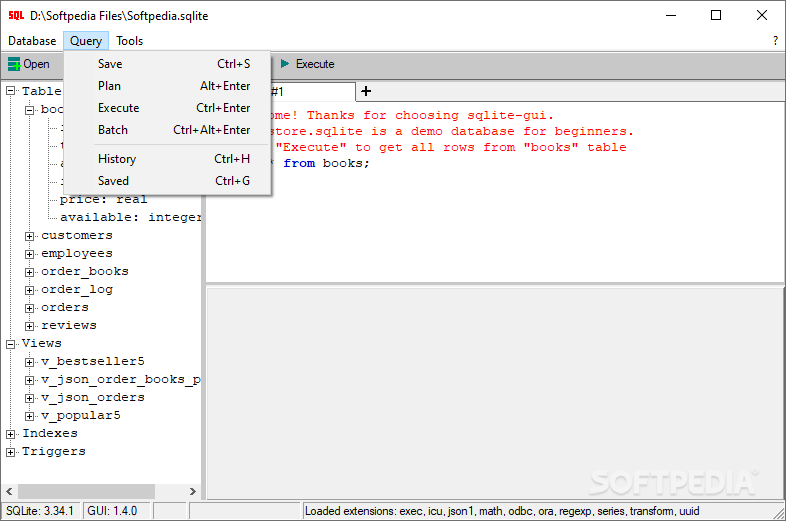The width and height of the screenshot is (786, 521).
Task: Expand the customers table
Action: point(30,236)
